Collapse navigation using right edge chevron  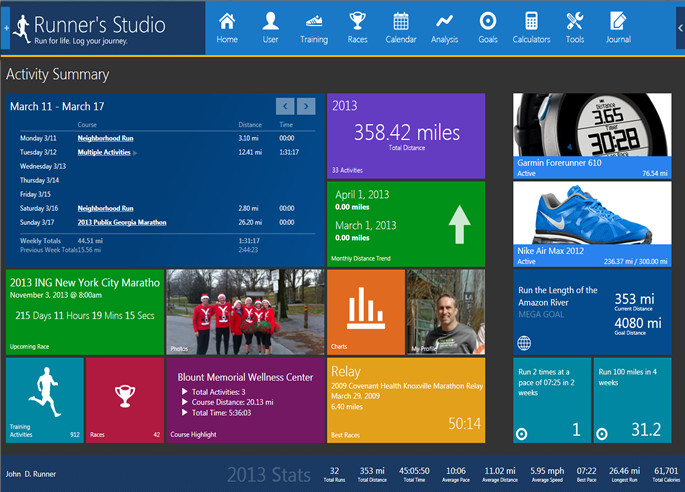point(680,28)
